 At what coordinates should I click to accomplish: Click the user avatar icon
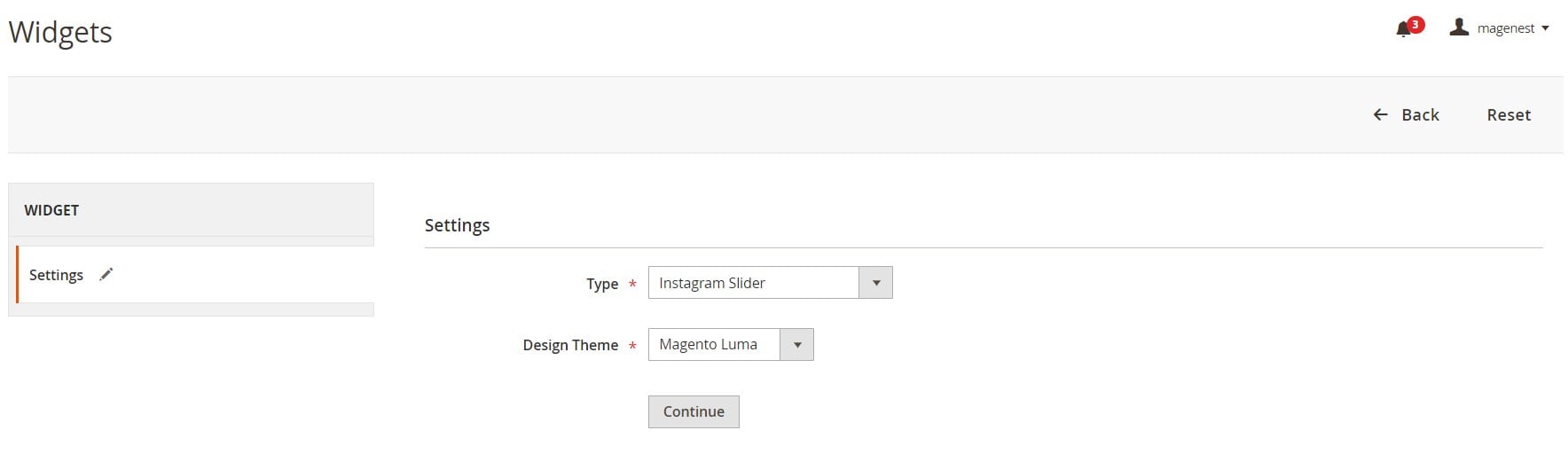tap(1459, 27)
